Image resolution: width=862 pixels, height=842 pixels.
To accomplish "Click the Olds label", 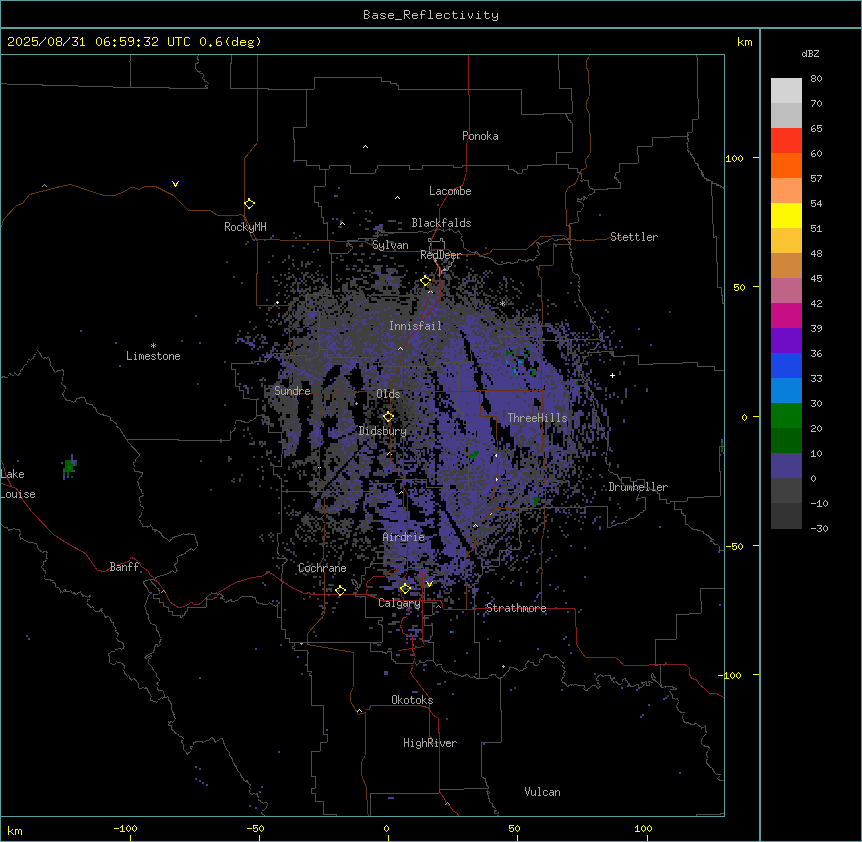I will point(388,394).
